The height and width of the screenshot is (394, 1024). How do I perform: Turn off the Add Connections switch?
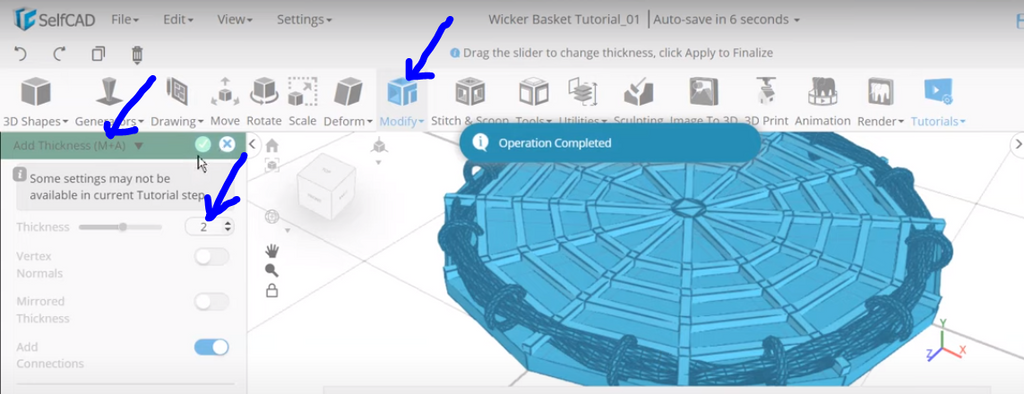click(212, 347)
